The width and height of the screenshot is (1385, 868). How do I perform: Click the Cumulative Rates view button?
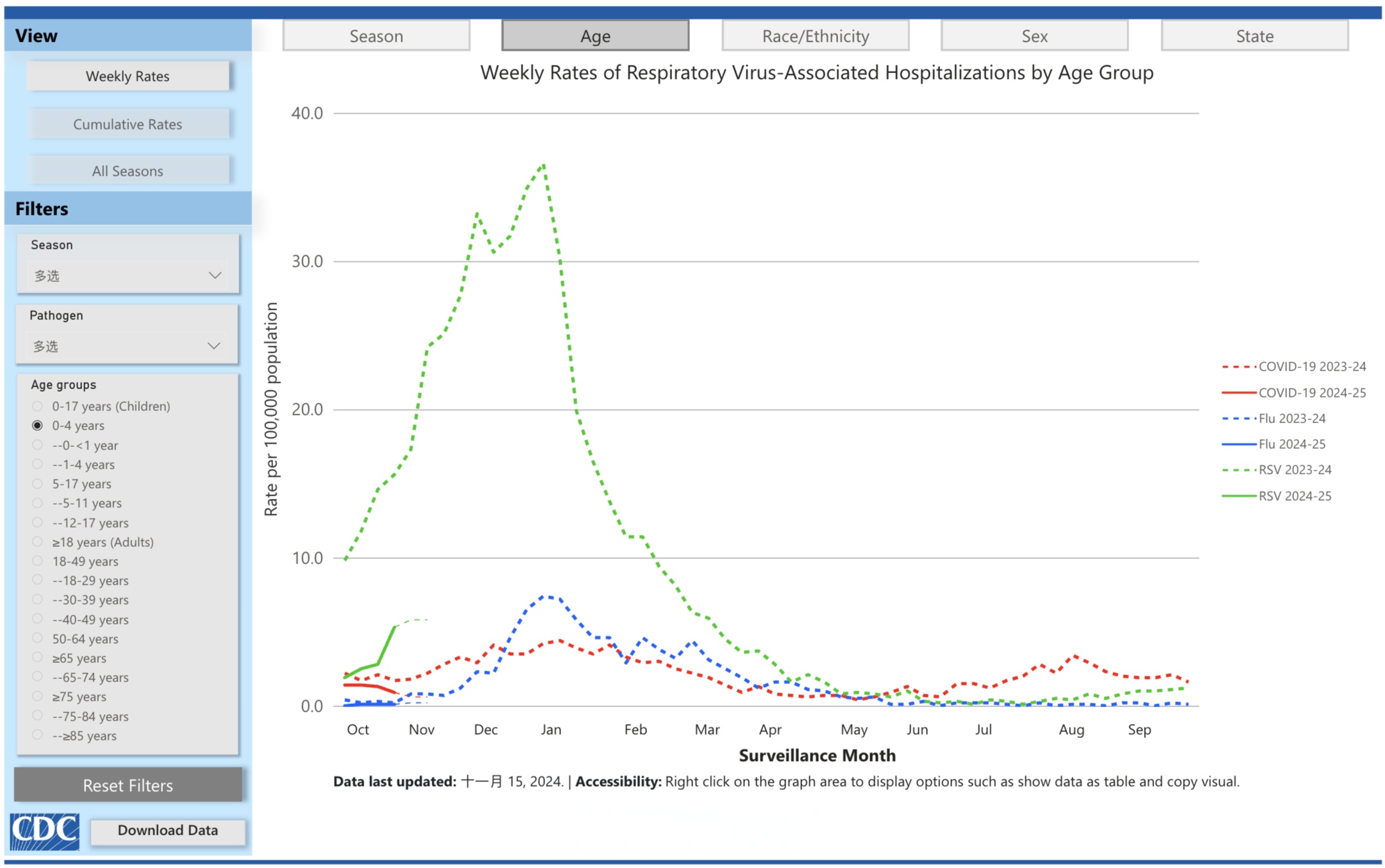coord(128,124)
